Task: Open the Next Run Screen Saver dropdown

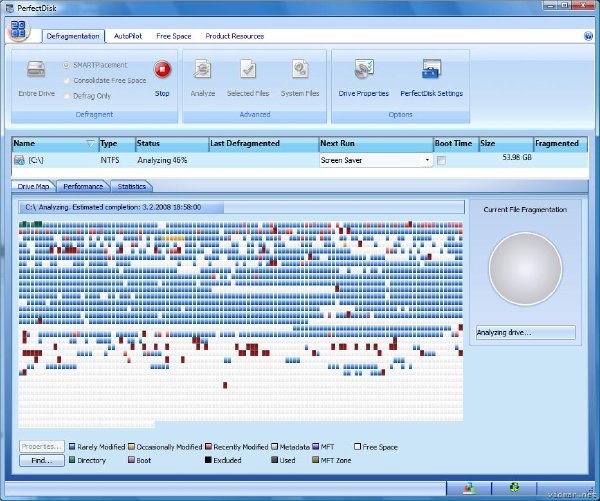Action: [427, 160]
